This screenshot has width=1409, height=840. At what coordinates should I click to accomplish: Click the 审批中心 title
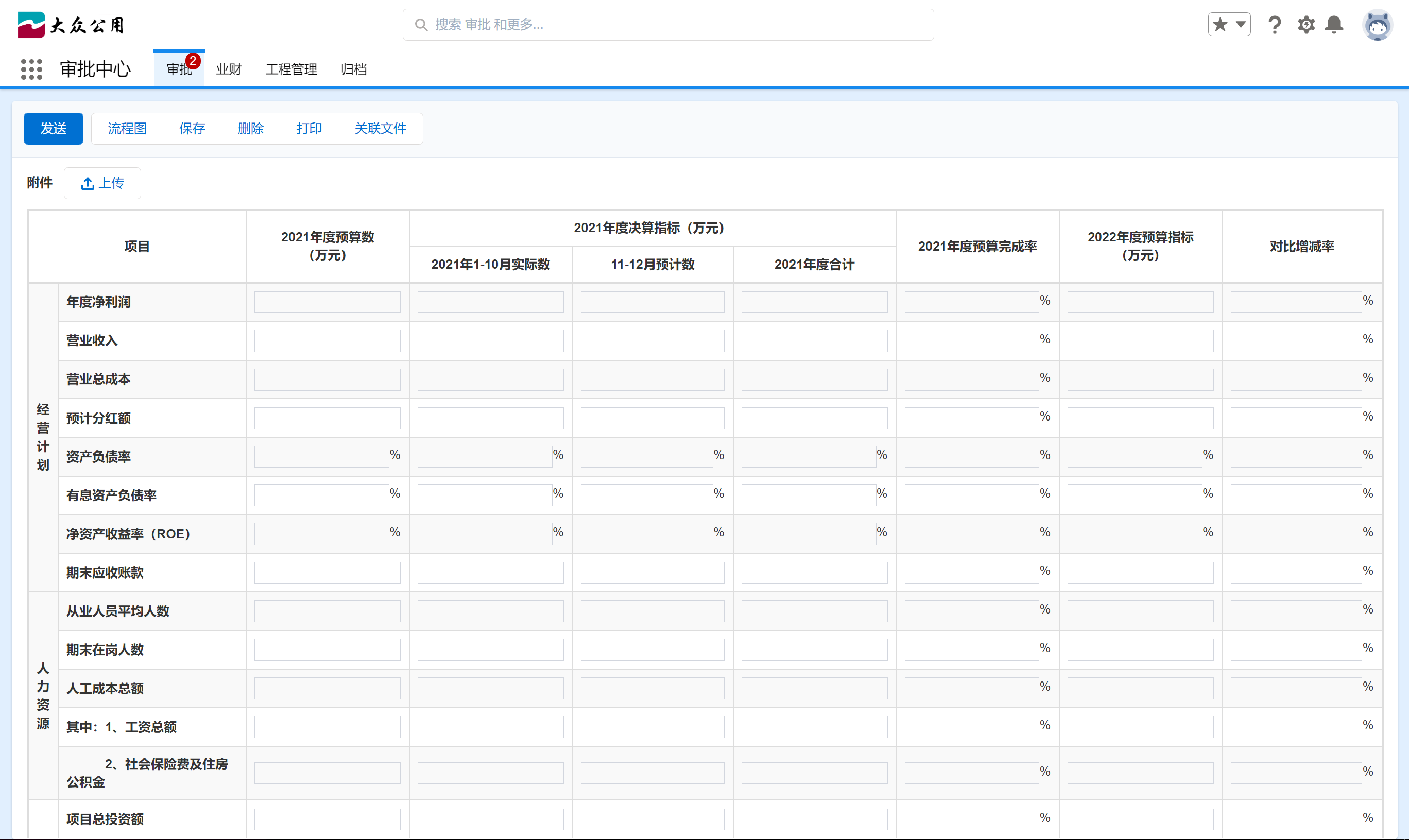point(95,69)
